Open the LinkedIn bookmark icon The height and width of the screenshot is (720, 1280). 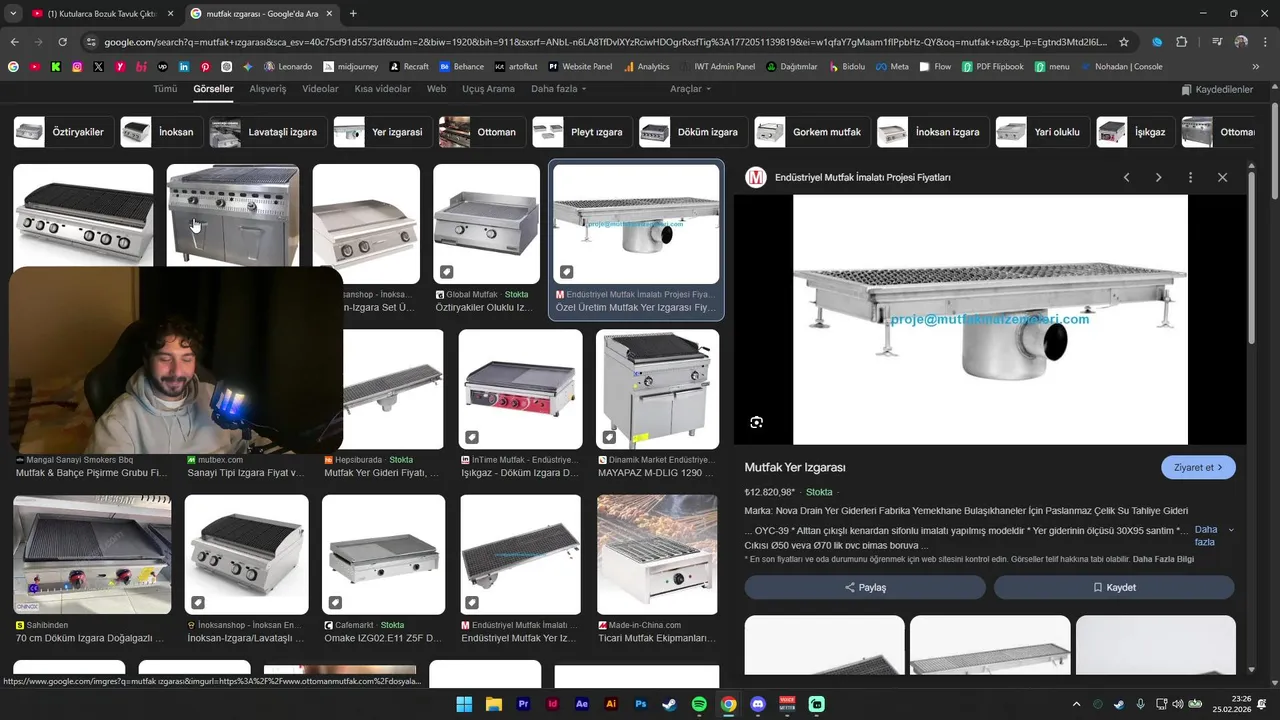[x=184, y=67]
